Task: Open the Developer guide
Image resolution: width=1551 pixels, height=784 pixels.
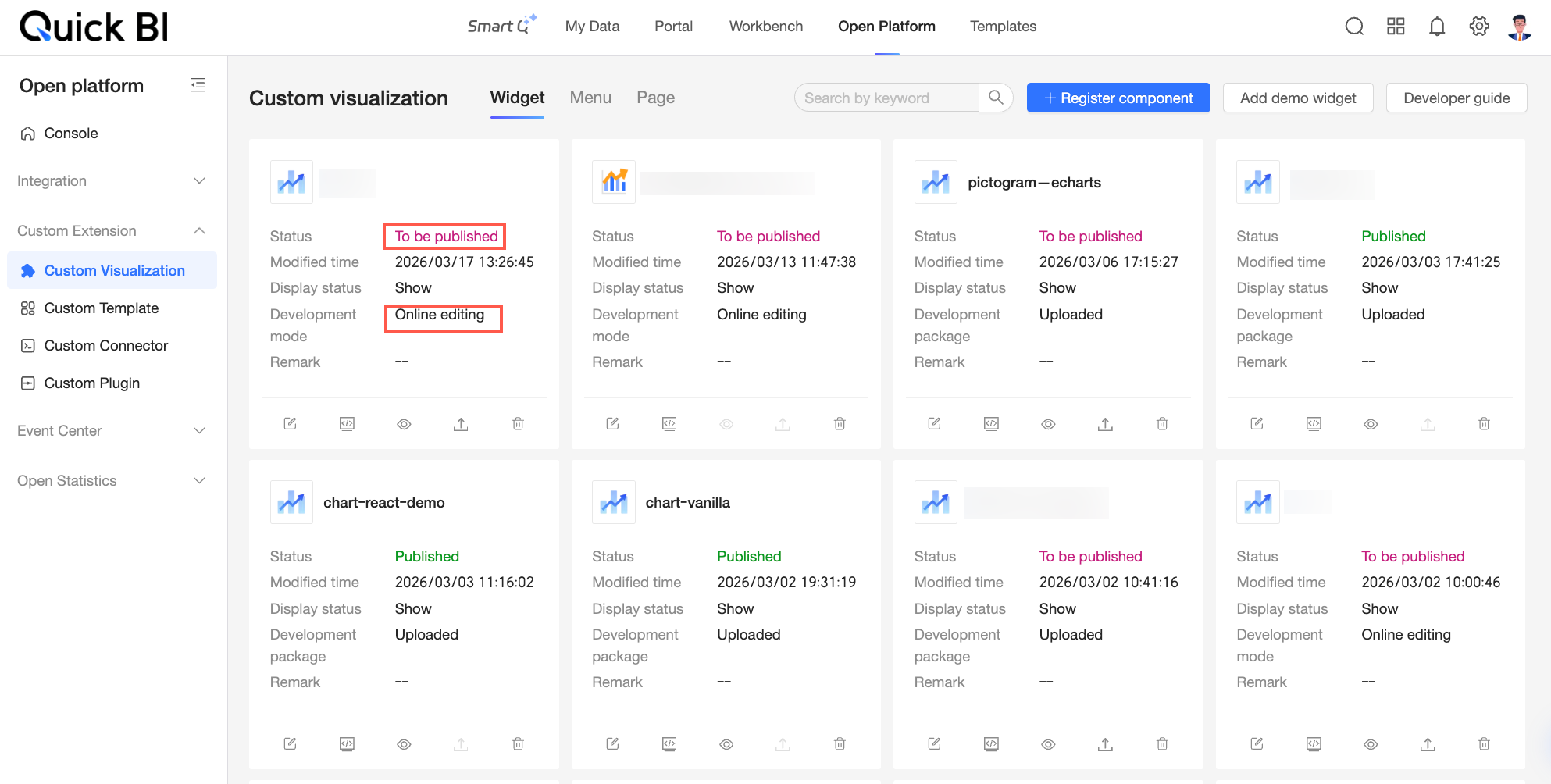Action: click(1457, 98)
